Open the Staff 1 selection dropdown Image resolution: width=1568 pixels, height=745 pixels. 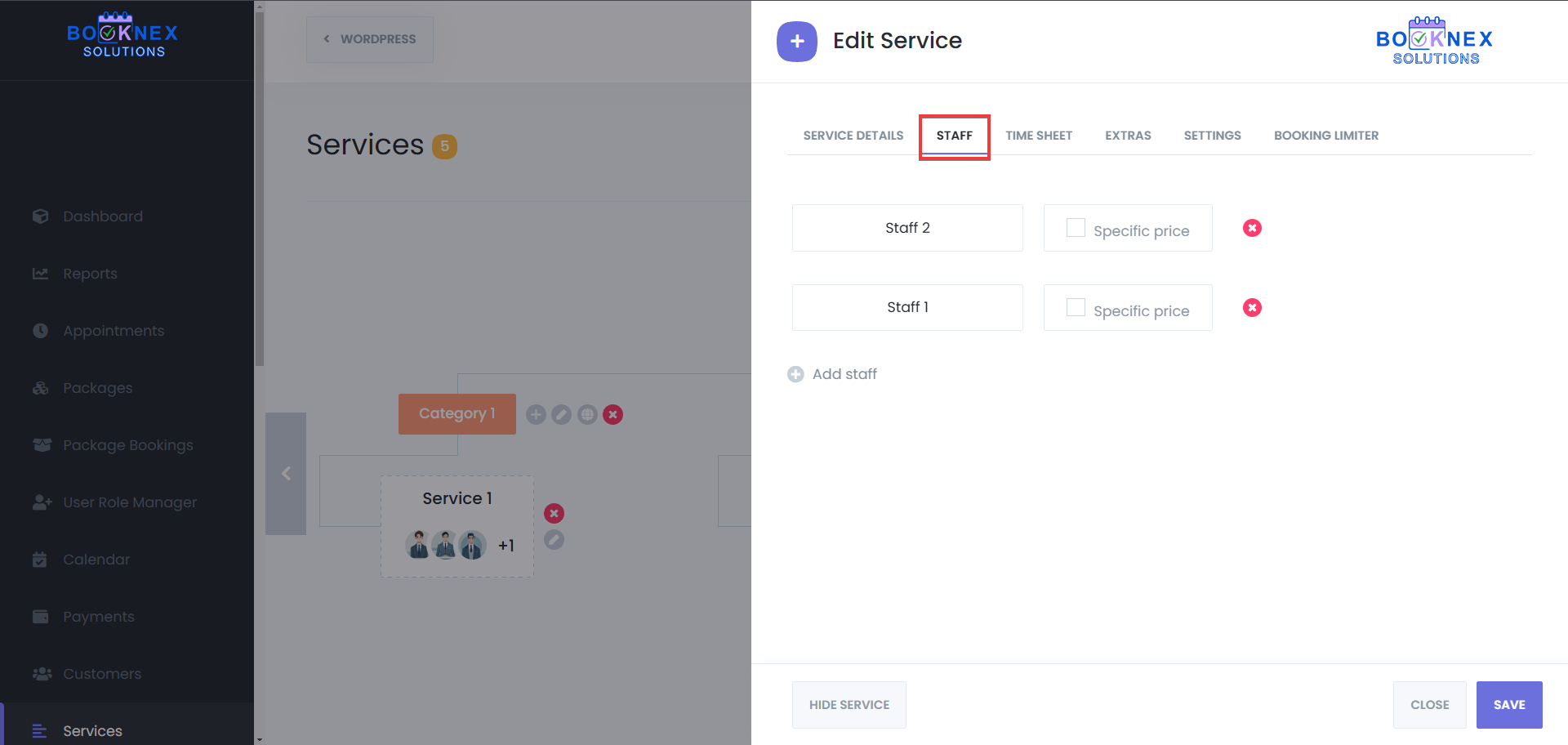point(906,308)
